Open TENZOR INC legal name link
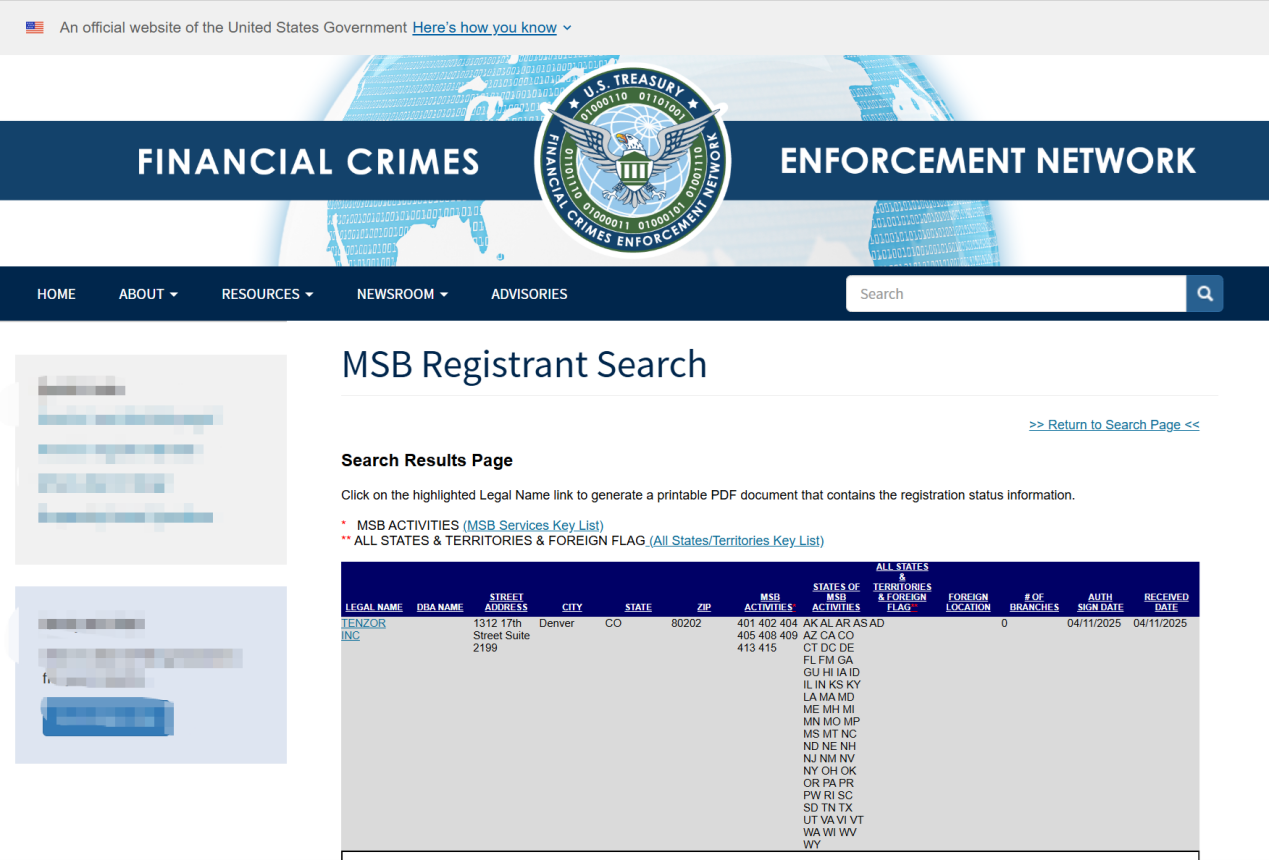This screenshot has width=1269, height=860. 363,629
